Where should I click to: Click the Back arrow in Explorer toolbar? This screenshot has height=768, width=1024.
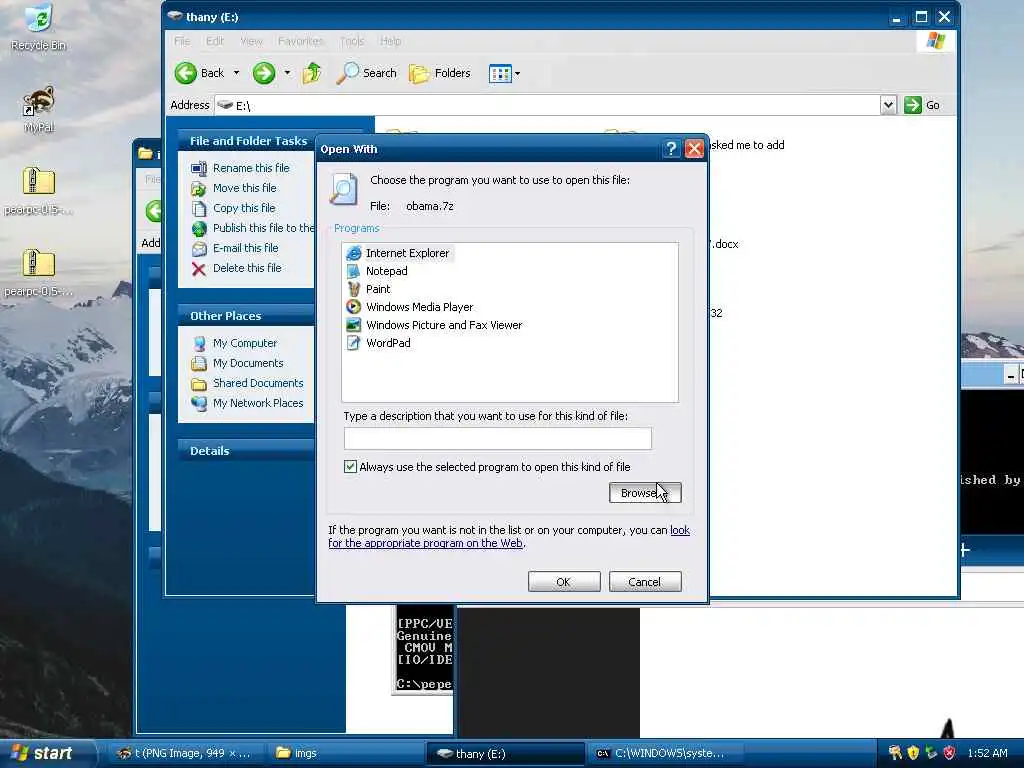pos(200,73)
